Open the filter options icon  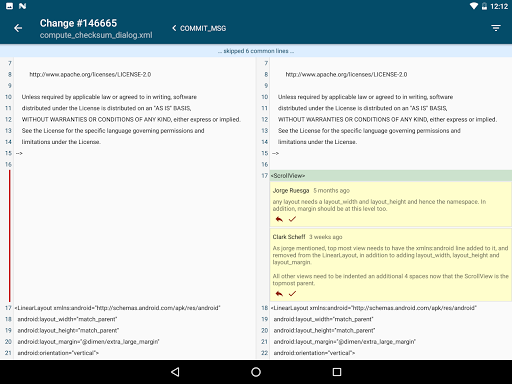click(496, 28)
